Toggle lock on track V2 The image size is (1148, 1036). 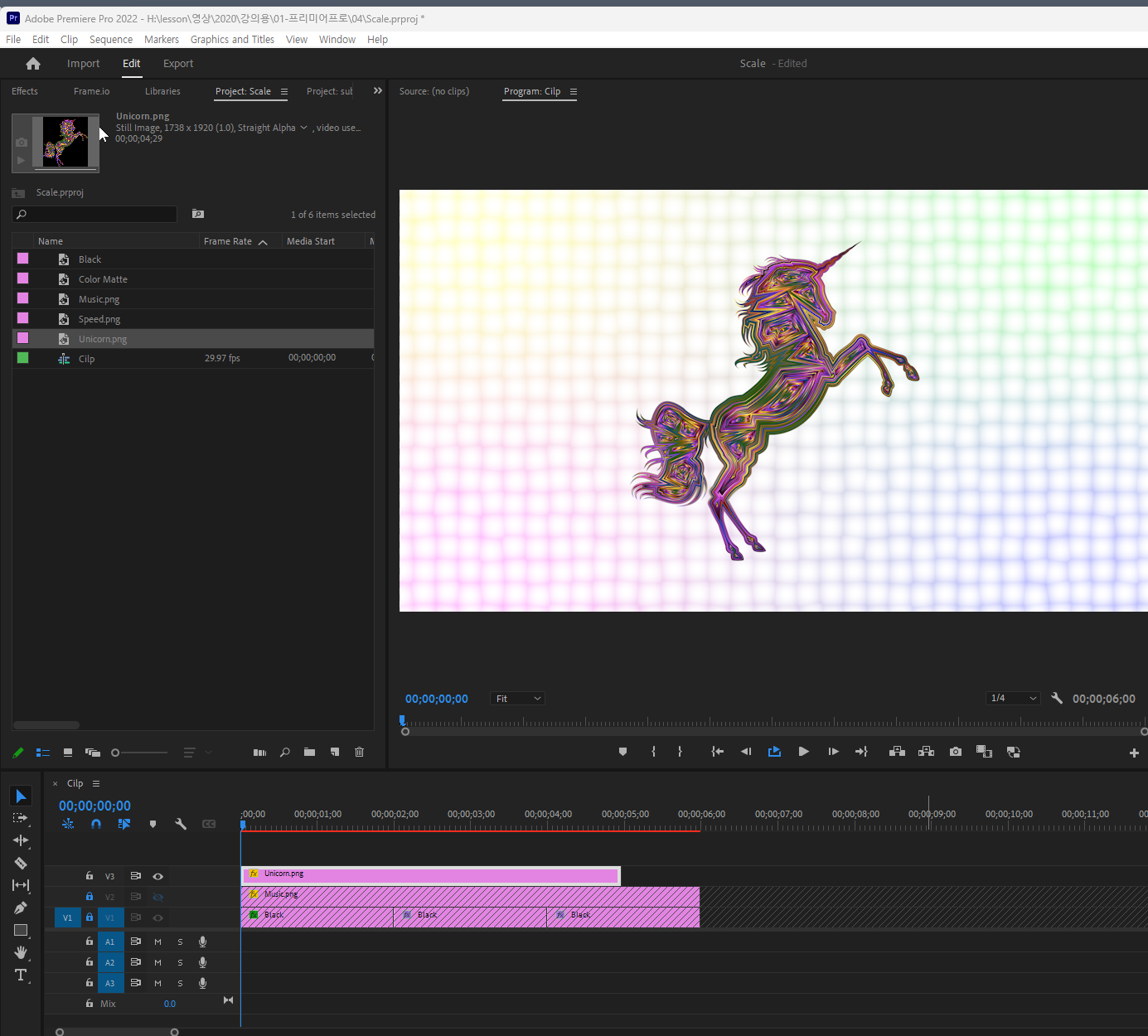click(x=90, y=896)
